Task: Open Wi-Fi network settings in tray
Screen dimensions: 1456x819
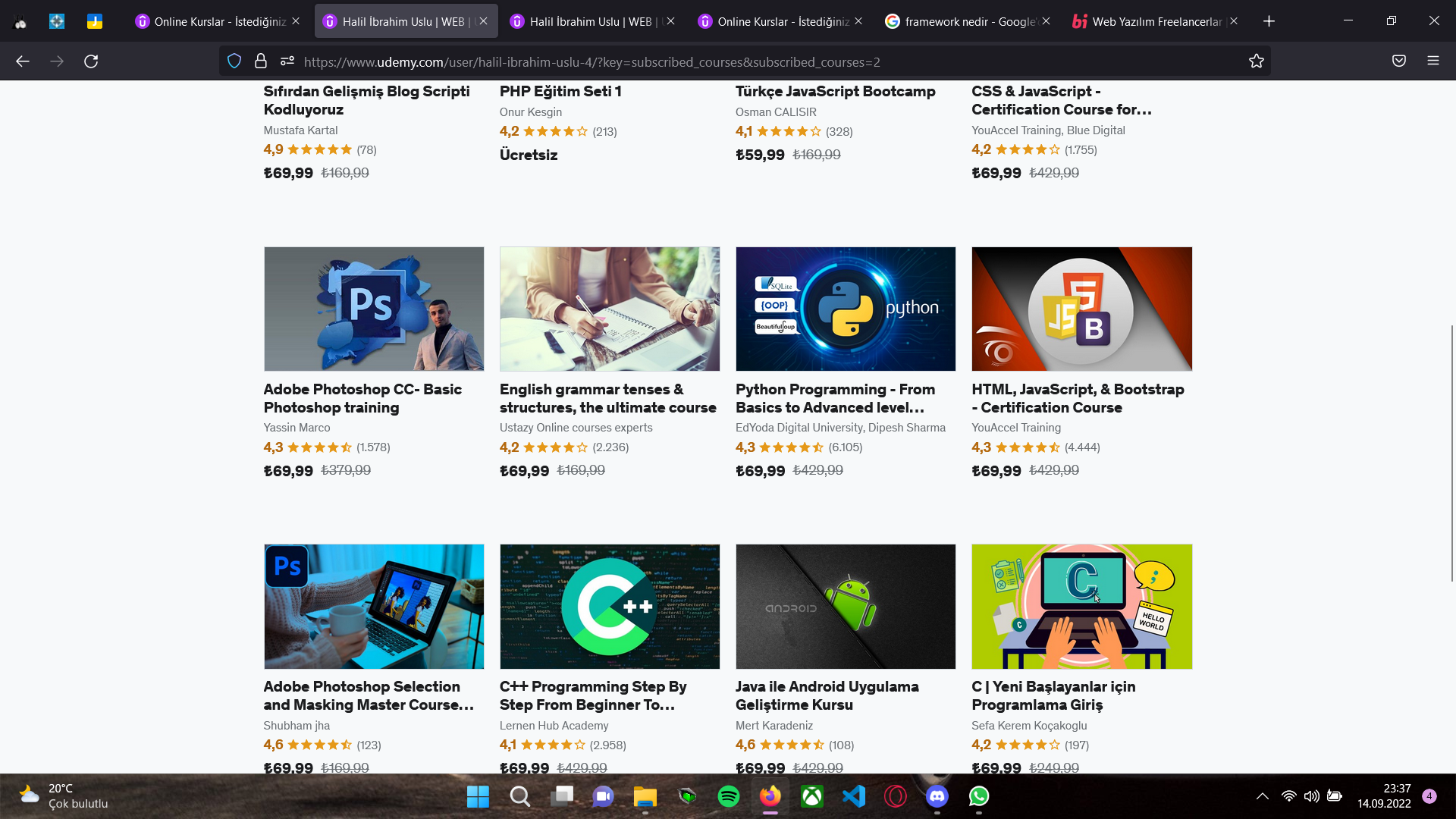Action: 1289,796
